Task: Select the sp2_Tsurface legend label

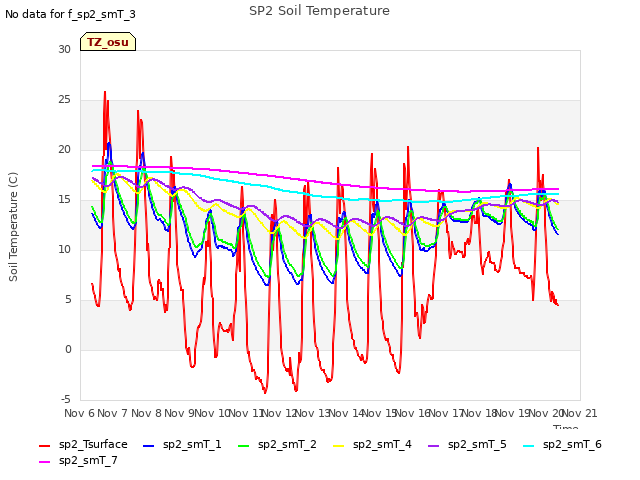Action: [x=93, y=444]
